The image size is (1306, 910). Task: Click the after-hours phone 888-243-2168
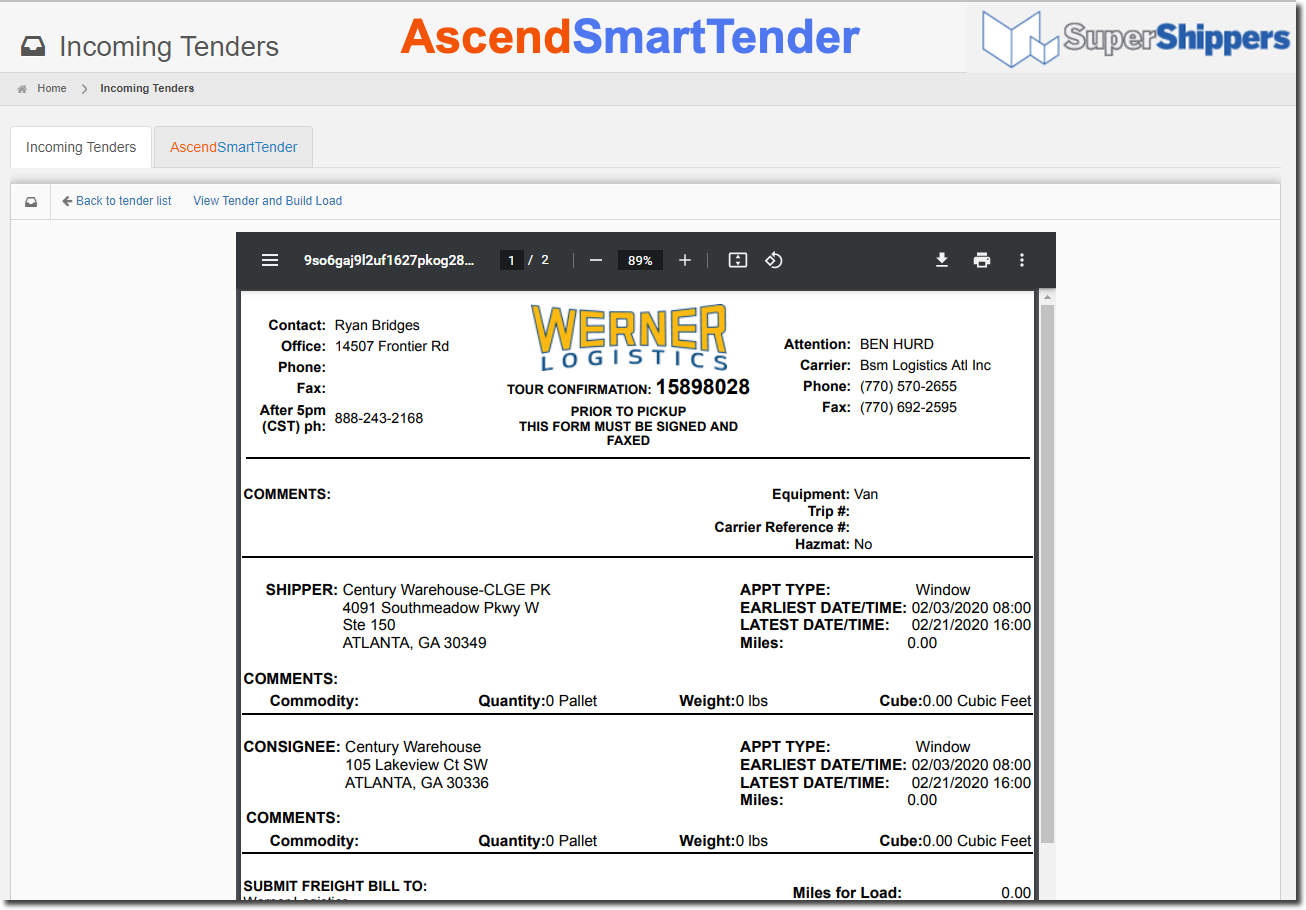tap(379, 418)
